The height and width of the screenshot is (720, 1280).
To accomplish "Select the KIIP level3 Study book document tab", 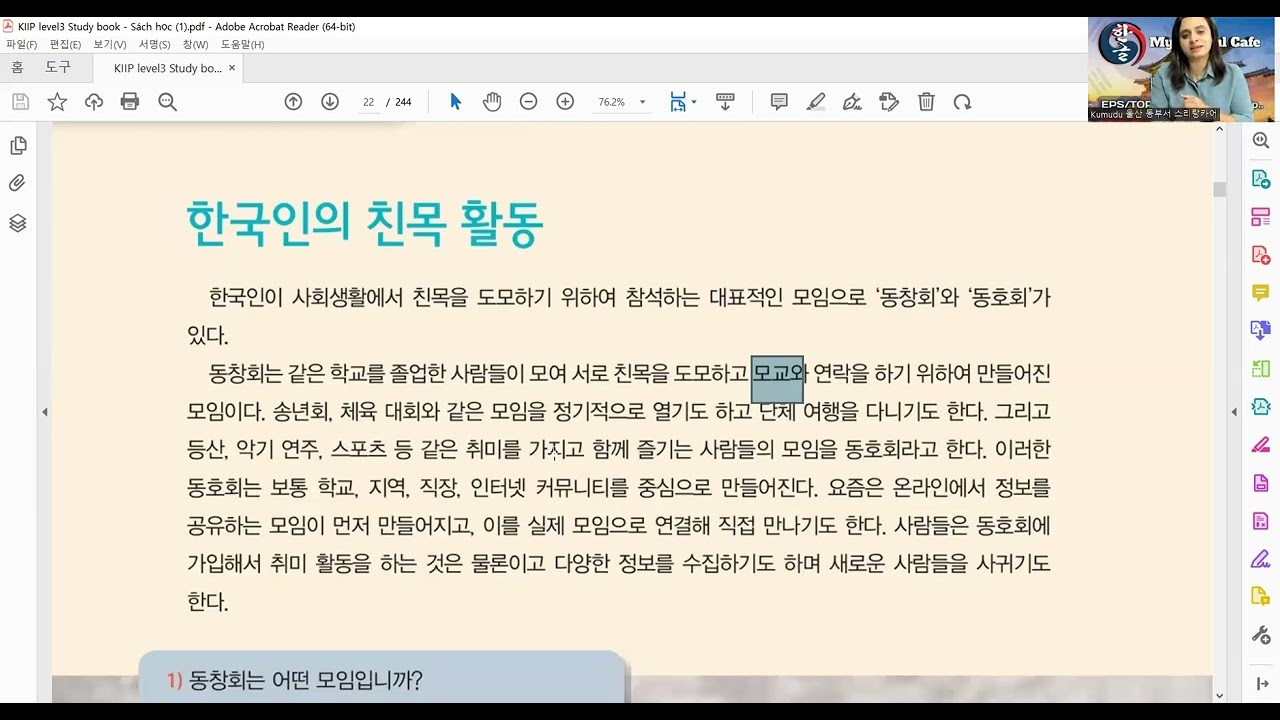I will [167, 69].
